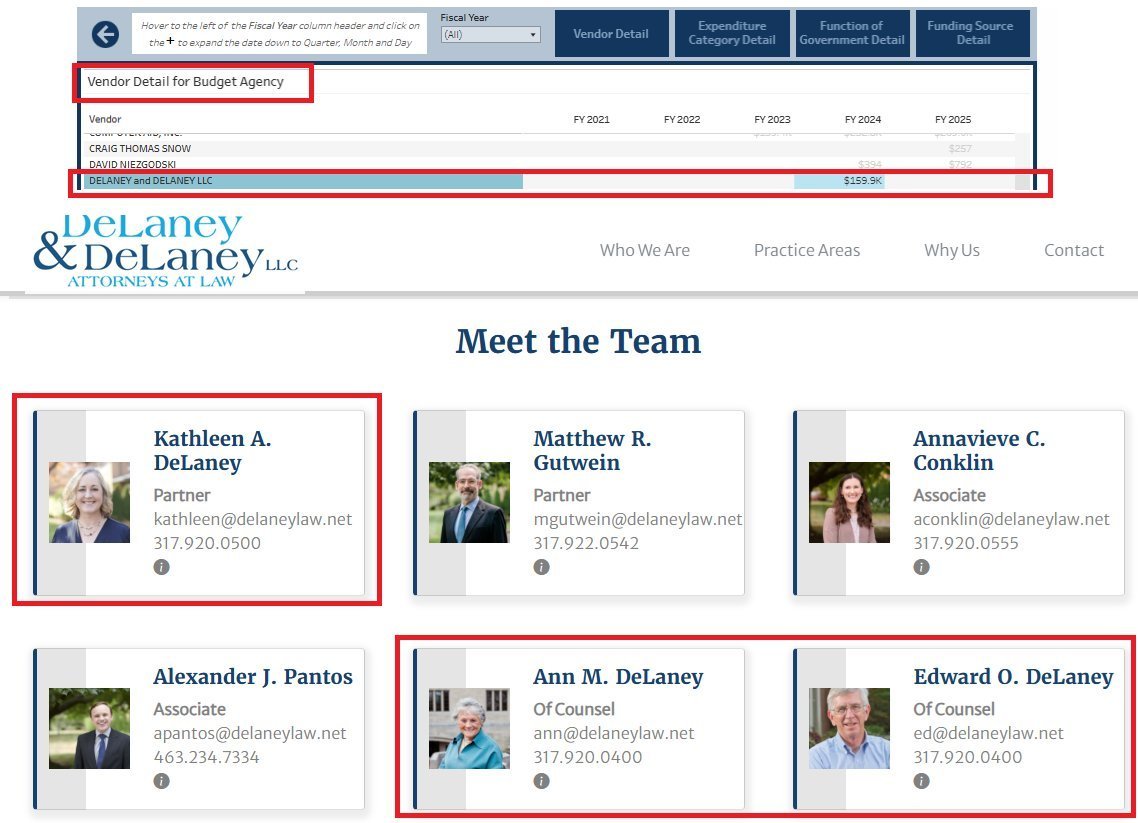The width and height of the screenshot is (1138, 823).
Task: Open the Why Us menu item
Action: coord(951,250)
